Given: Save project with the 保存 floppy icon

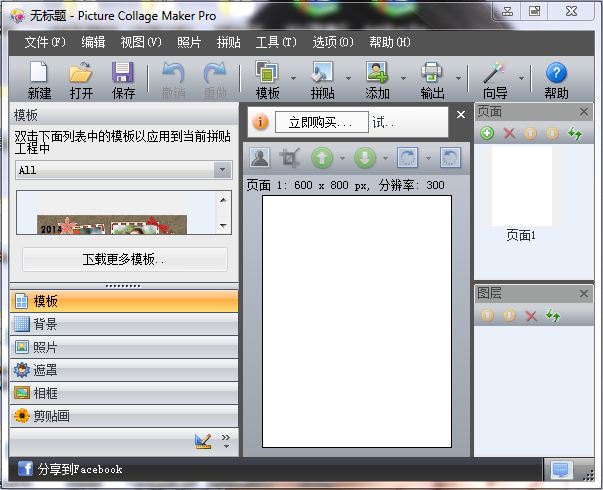Looking at the screenshot, I should pos(123,74).
